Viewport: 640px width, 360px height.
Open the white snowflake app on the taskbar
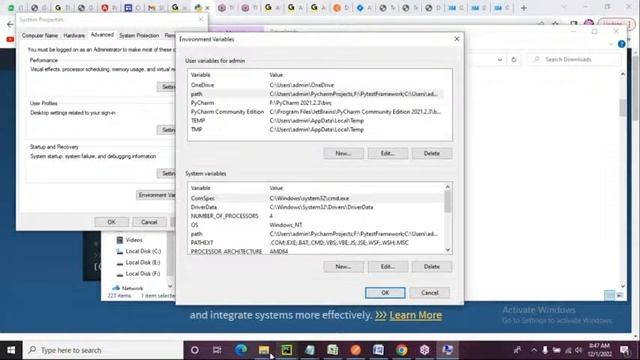[424, 350]
